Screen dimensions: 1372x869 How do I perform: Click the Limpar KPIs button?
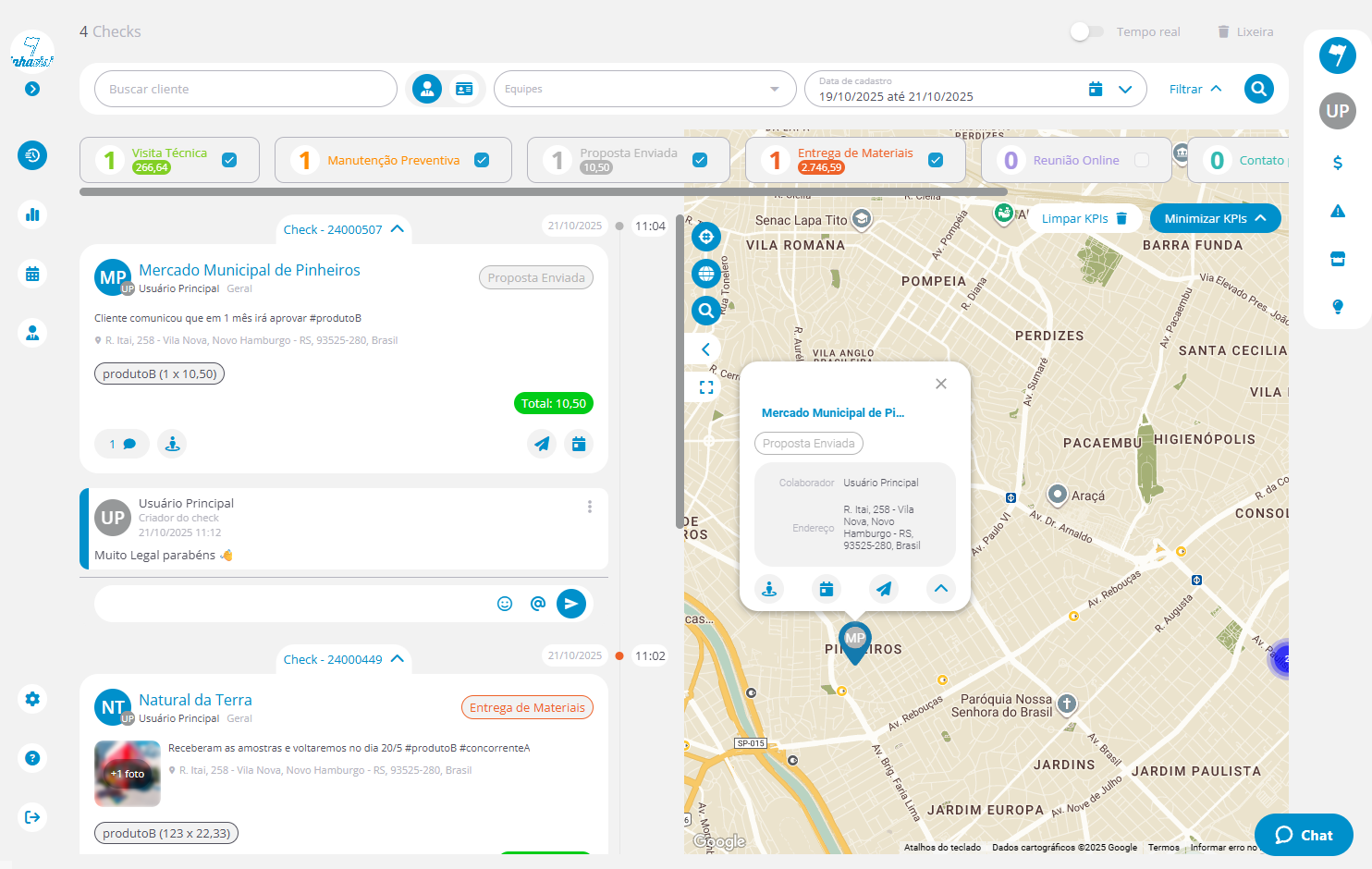tap(1084, 218)
